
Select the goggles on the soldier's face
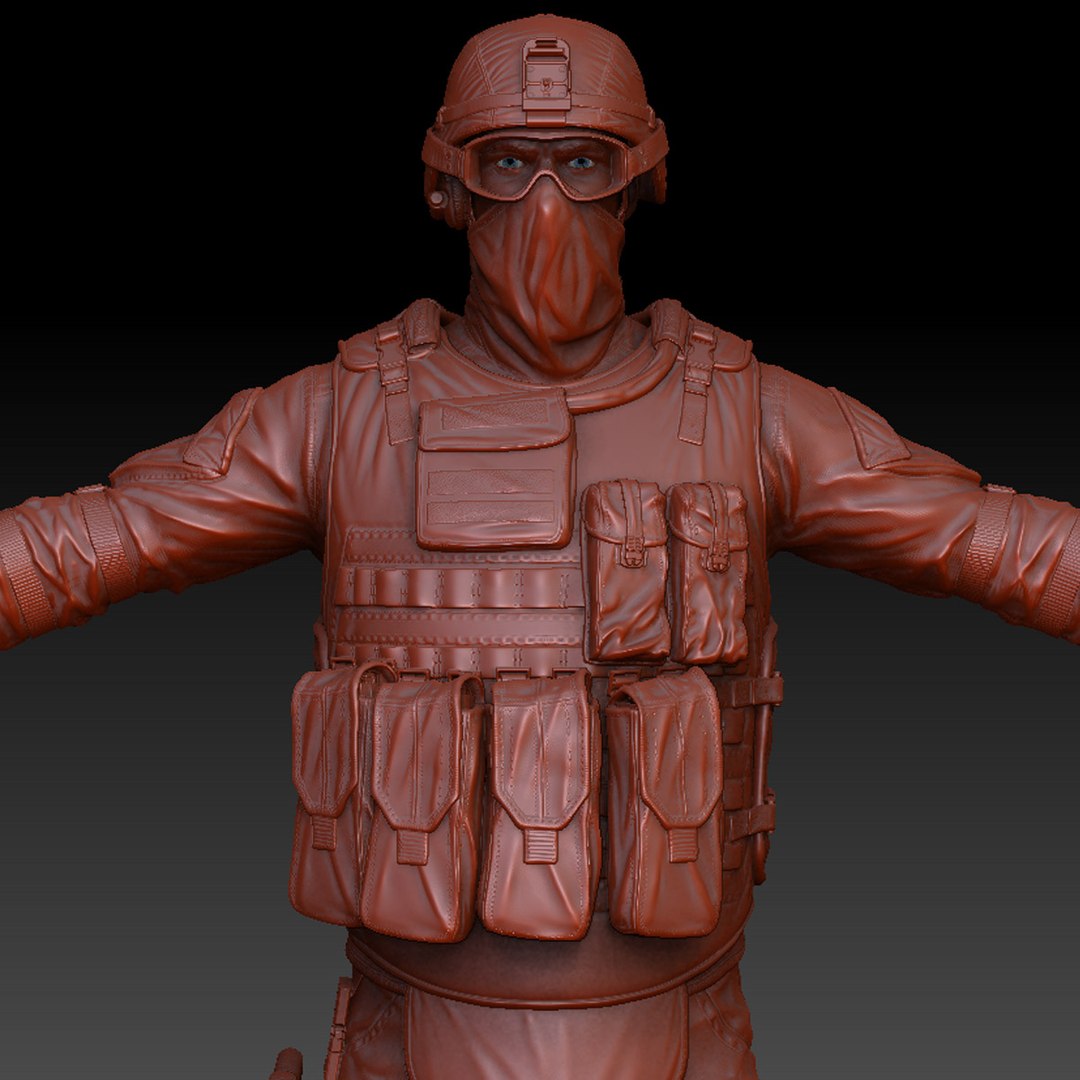546,166
